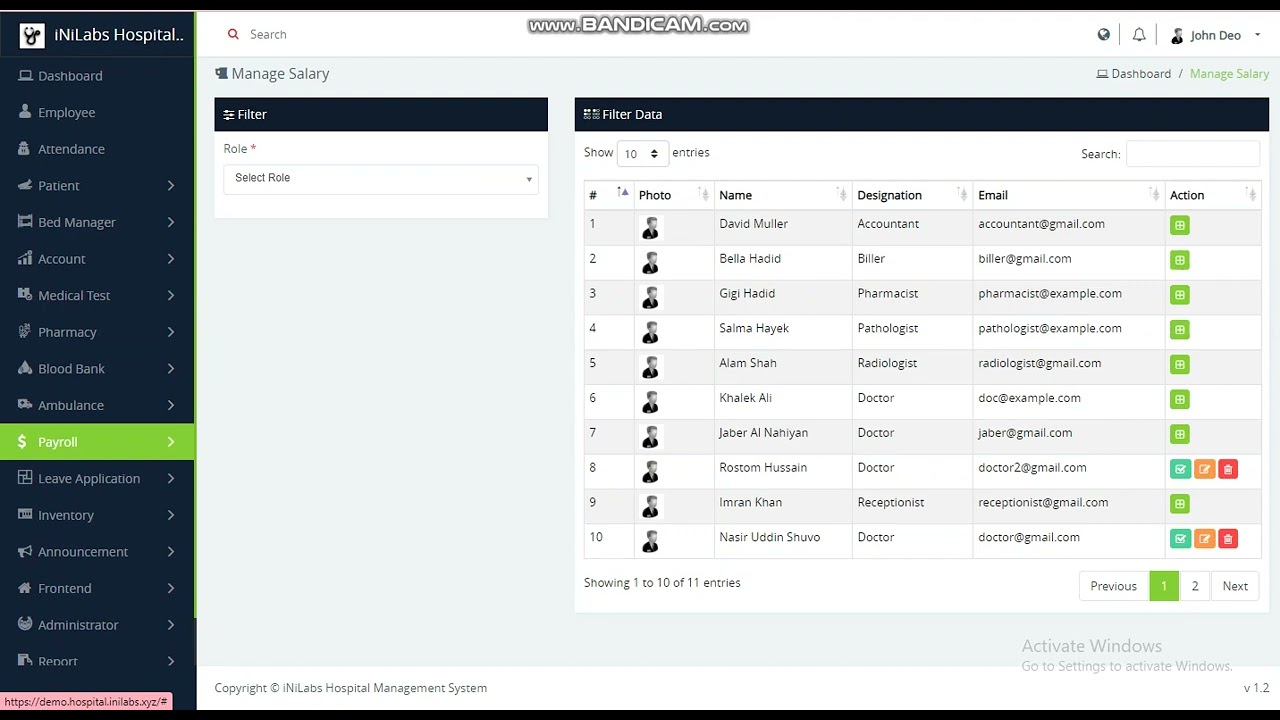Go to Next table page
The height and width of the screenshot is (720, 1280).
(1235, 587)
